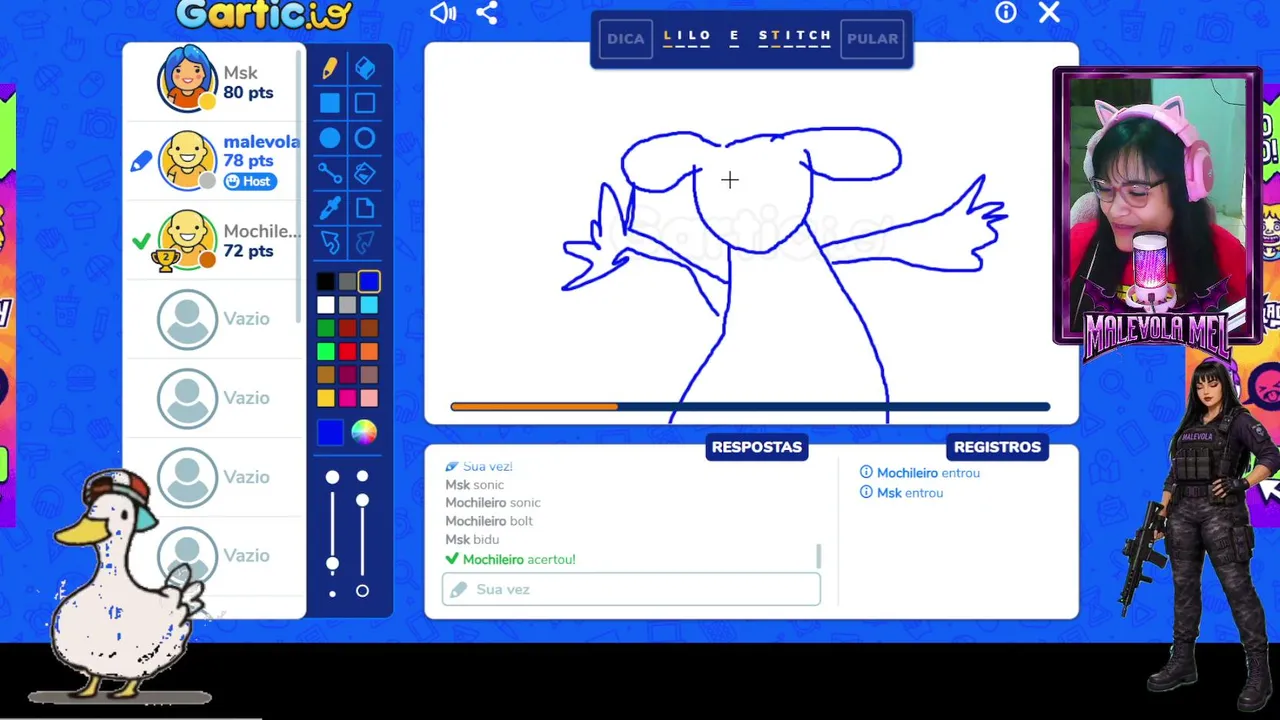Click the PULAR skip button
The image size is (1280, 720).
pos(873,39)
